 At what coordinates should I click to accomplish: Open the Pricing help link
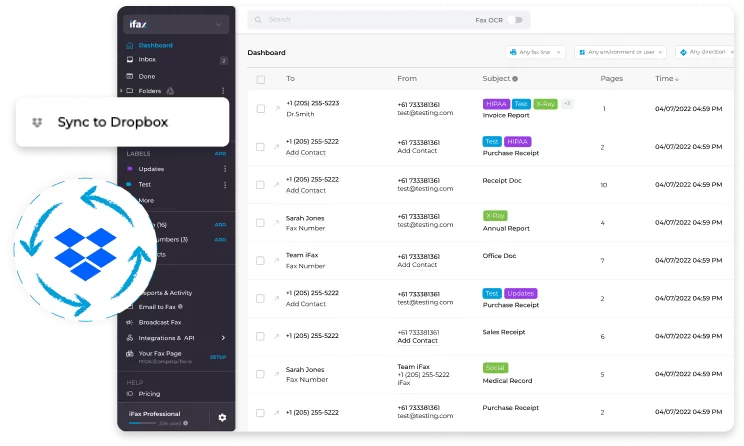[x=149, y=394]
